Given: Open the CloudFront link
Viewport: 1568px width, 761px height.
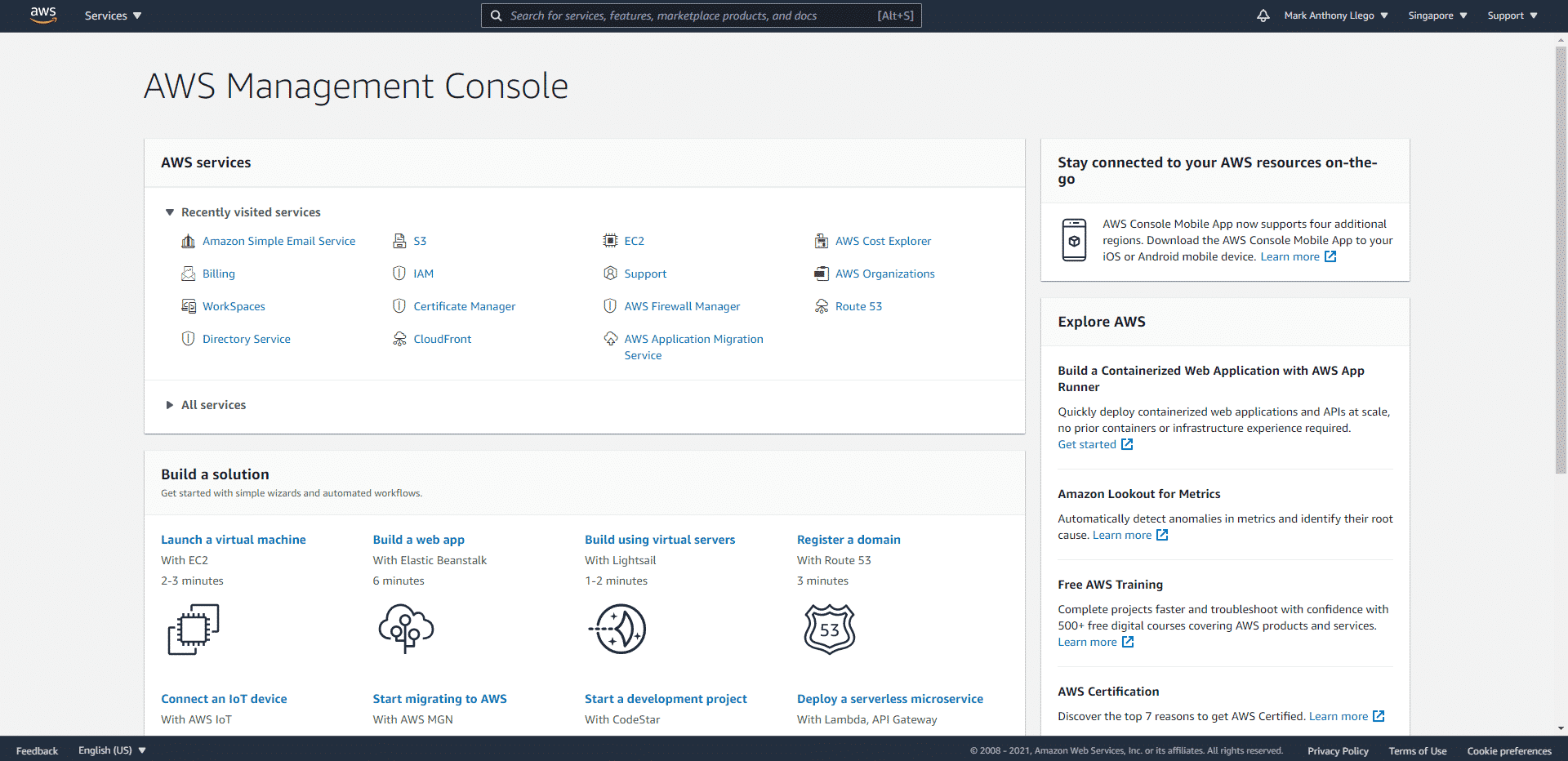Looking at the screenshot, I should point(442,339).
